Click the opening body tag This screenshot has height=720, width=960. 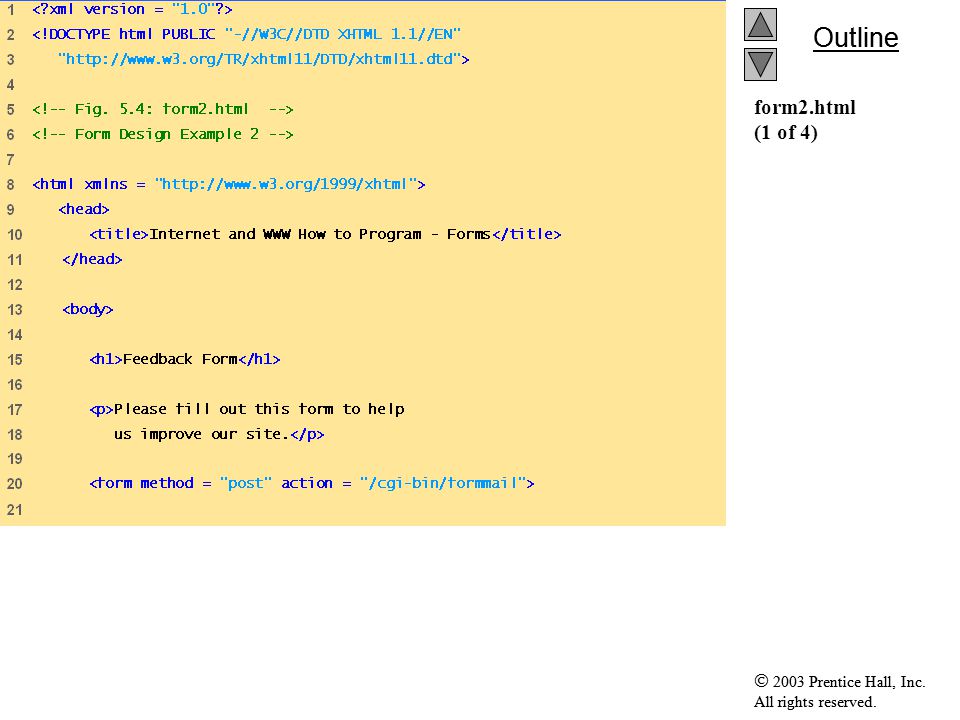tap(88, 309)
